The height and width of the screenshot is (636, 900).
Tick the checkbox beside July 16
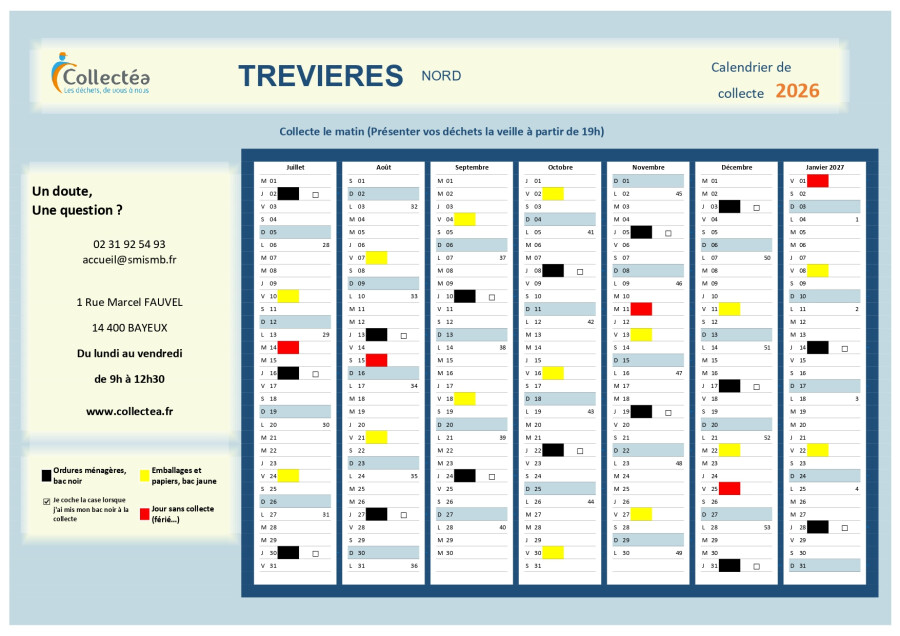[315, 373]
